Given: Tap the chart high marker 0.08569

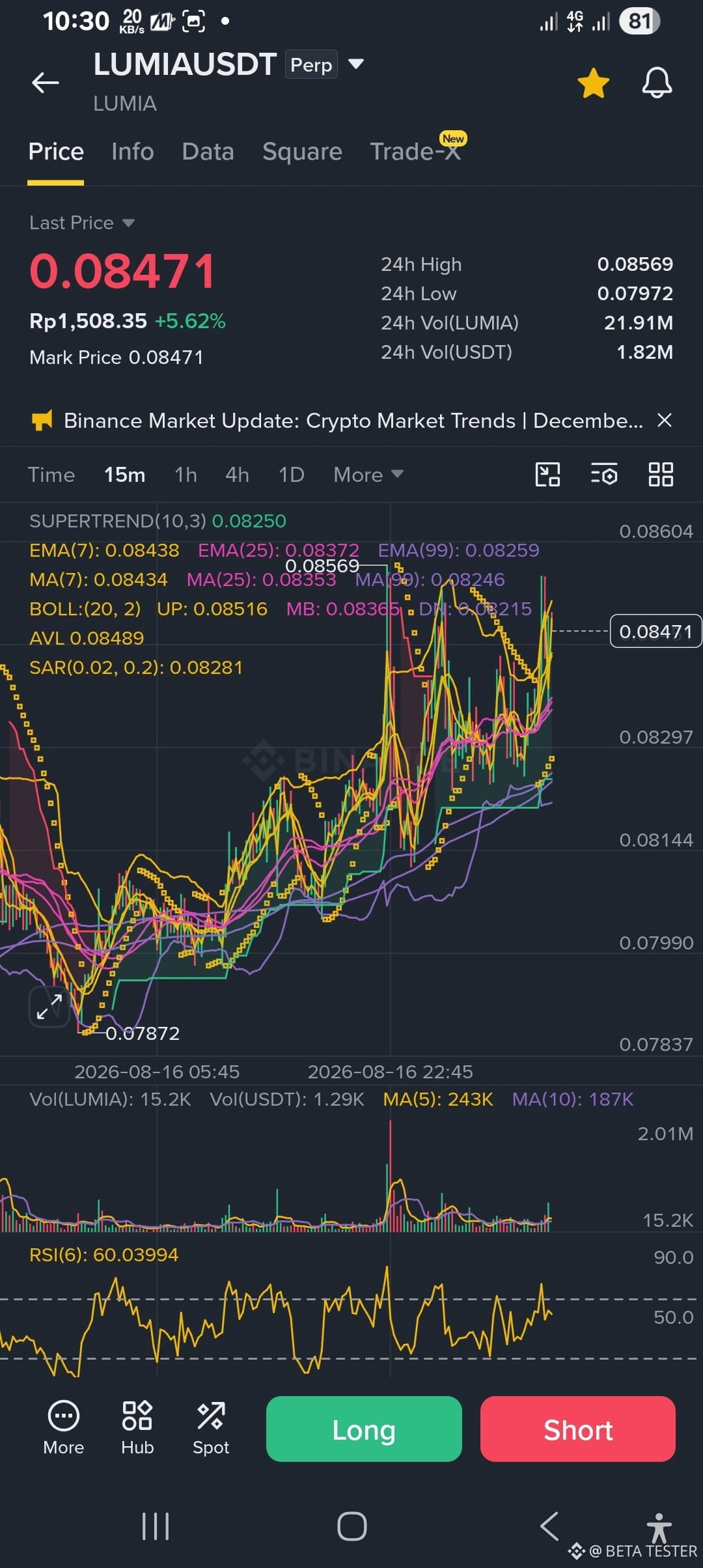Looking at the screenshot, I should [322, 565].
